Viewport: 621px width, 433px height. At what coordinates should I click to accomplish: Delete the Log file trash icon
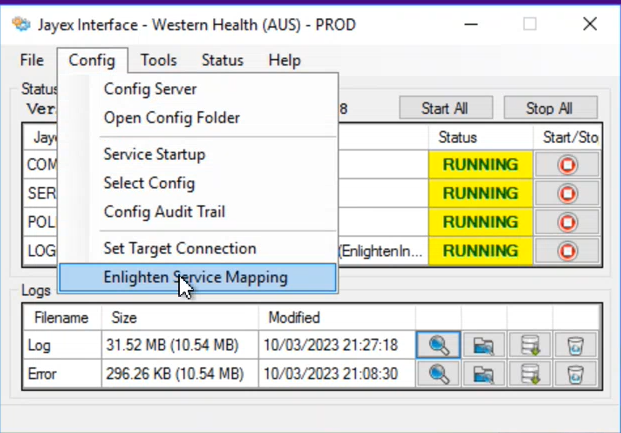(x=575, y=345)
